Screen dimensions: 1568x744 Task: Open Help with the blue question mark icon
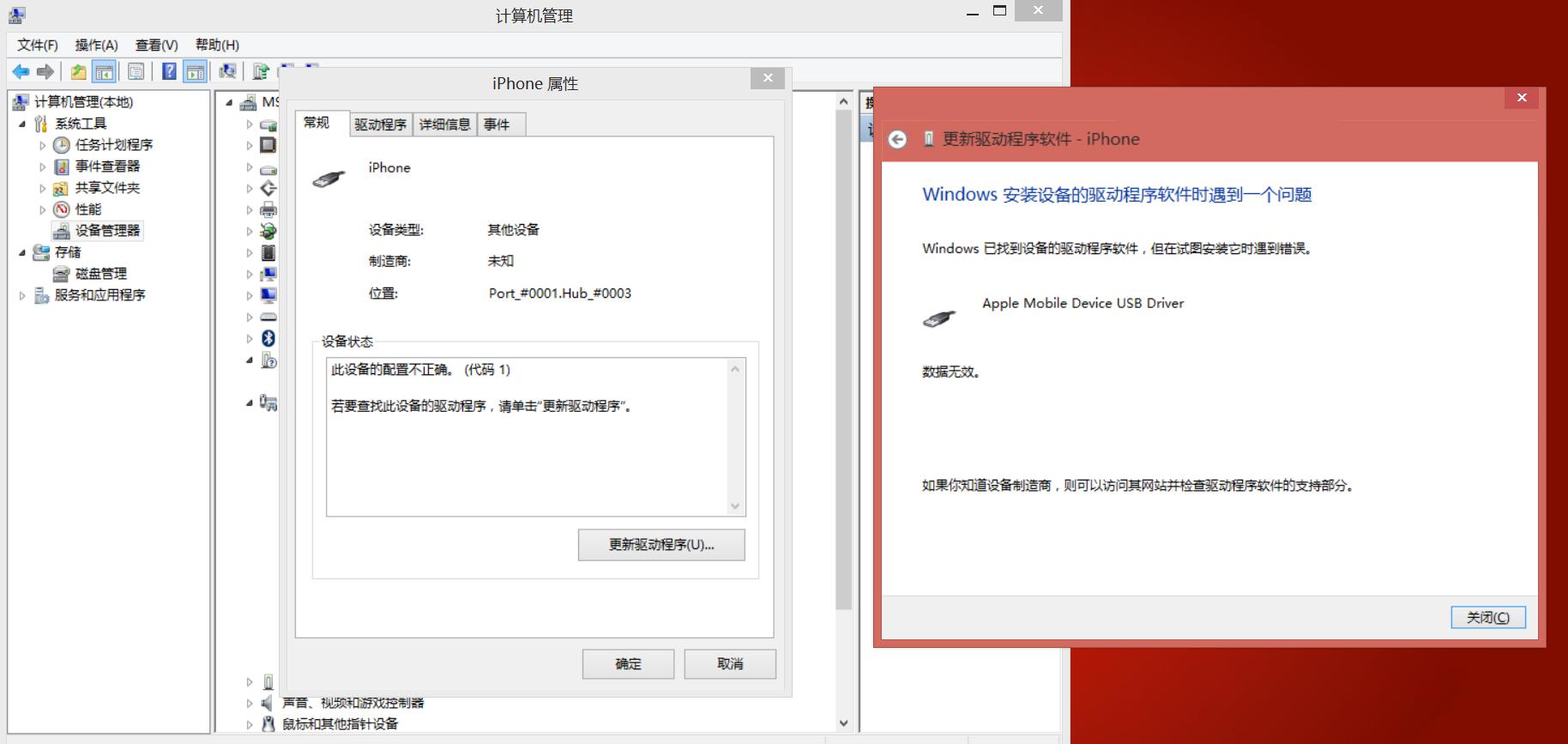[x=169, y=72]
